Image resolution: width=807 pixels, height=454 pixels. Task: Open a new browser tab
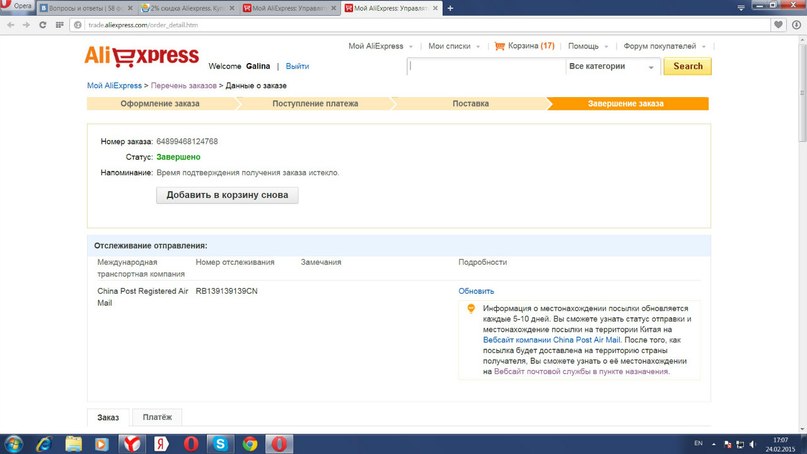(x=450, y=8)
